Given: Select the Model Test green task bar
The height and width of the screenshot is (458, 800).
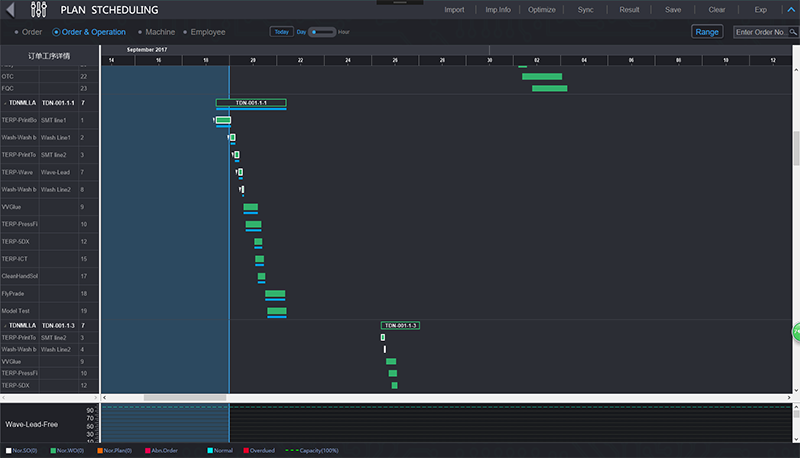Looking at the screenshot, I should (x=277, y=311).
